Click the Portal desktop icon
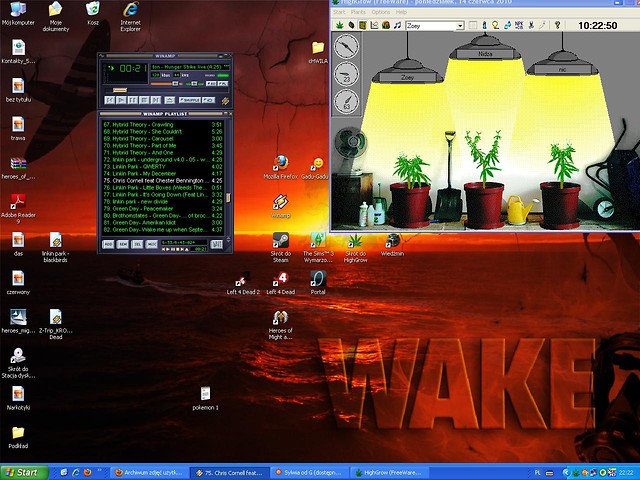This screenshot has width=640, height=480. pos(318,283)
